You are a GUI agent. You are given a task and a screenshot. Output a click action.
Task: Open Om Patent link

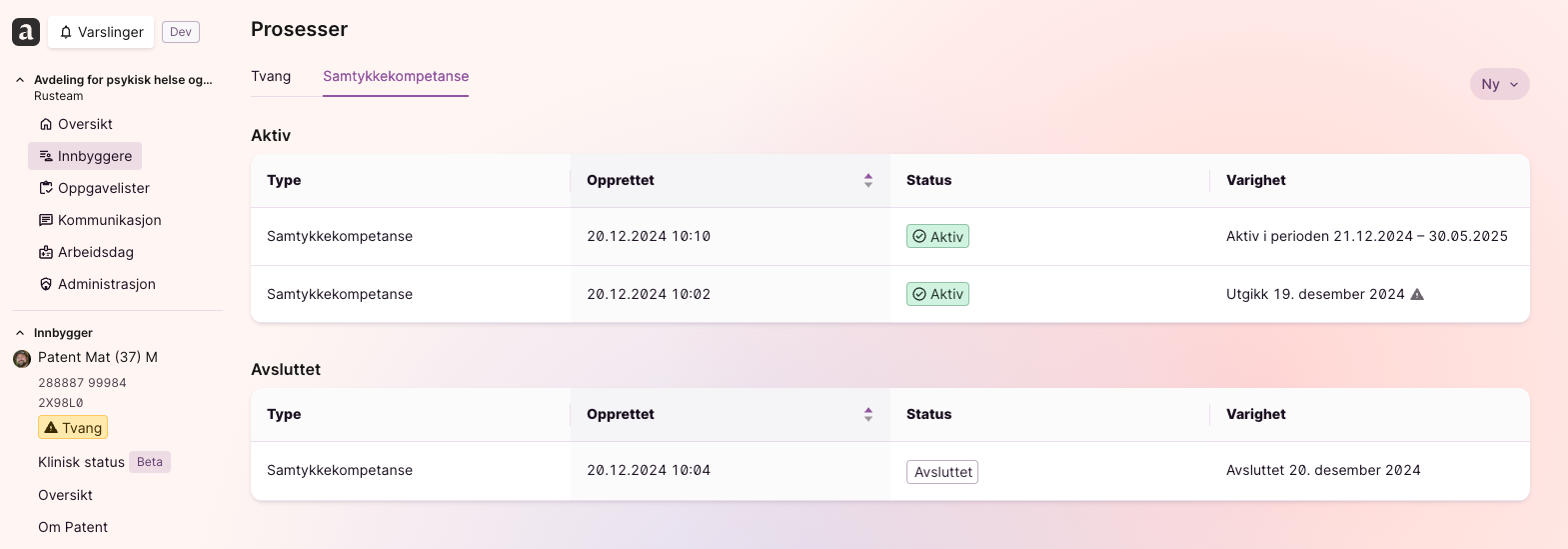point(73,527)
